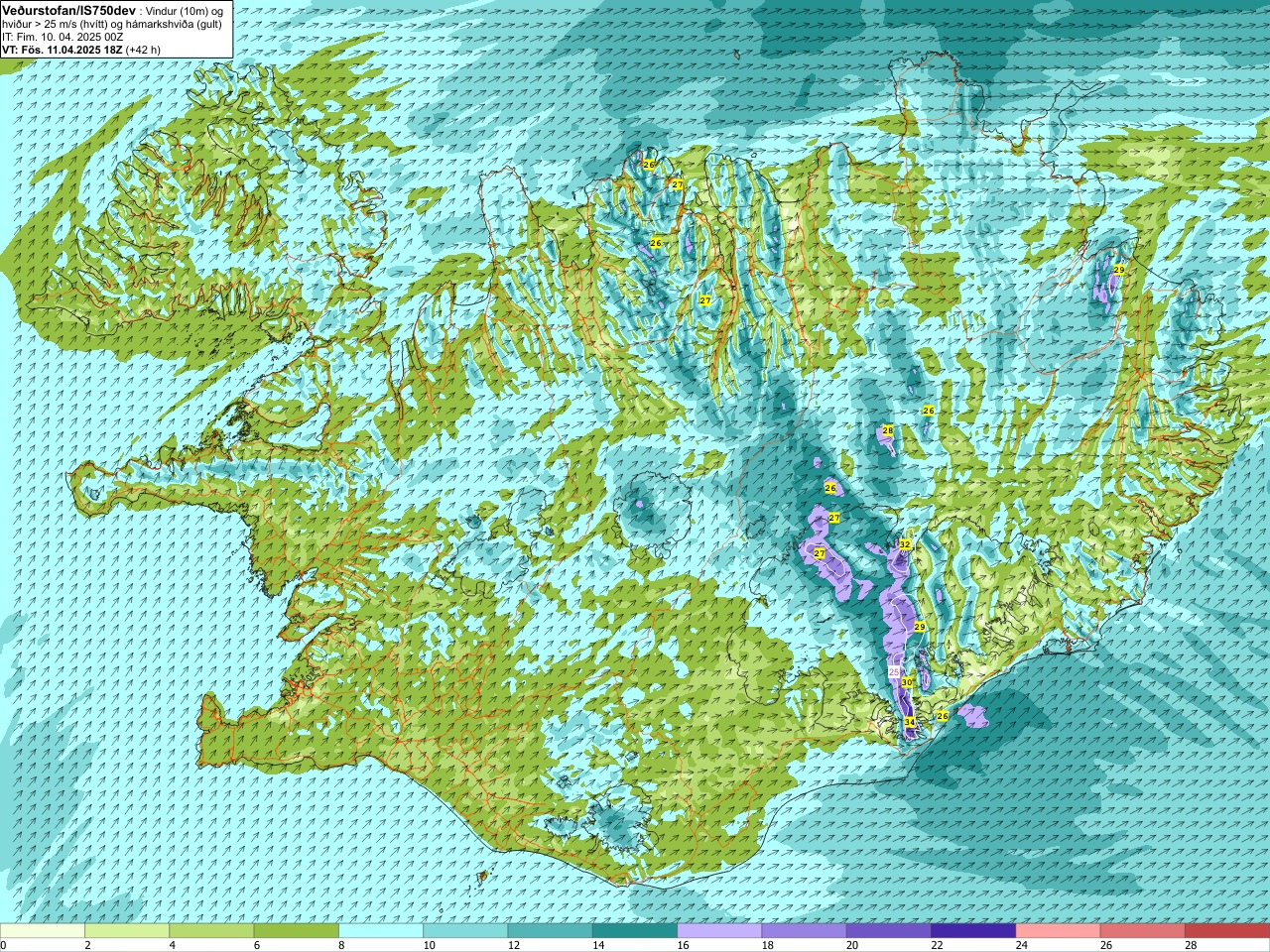The width and height of the screenshot is (1270, 952).
Task: Click the legend tick label 22
Action: click(x=938, y=945)
